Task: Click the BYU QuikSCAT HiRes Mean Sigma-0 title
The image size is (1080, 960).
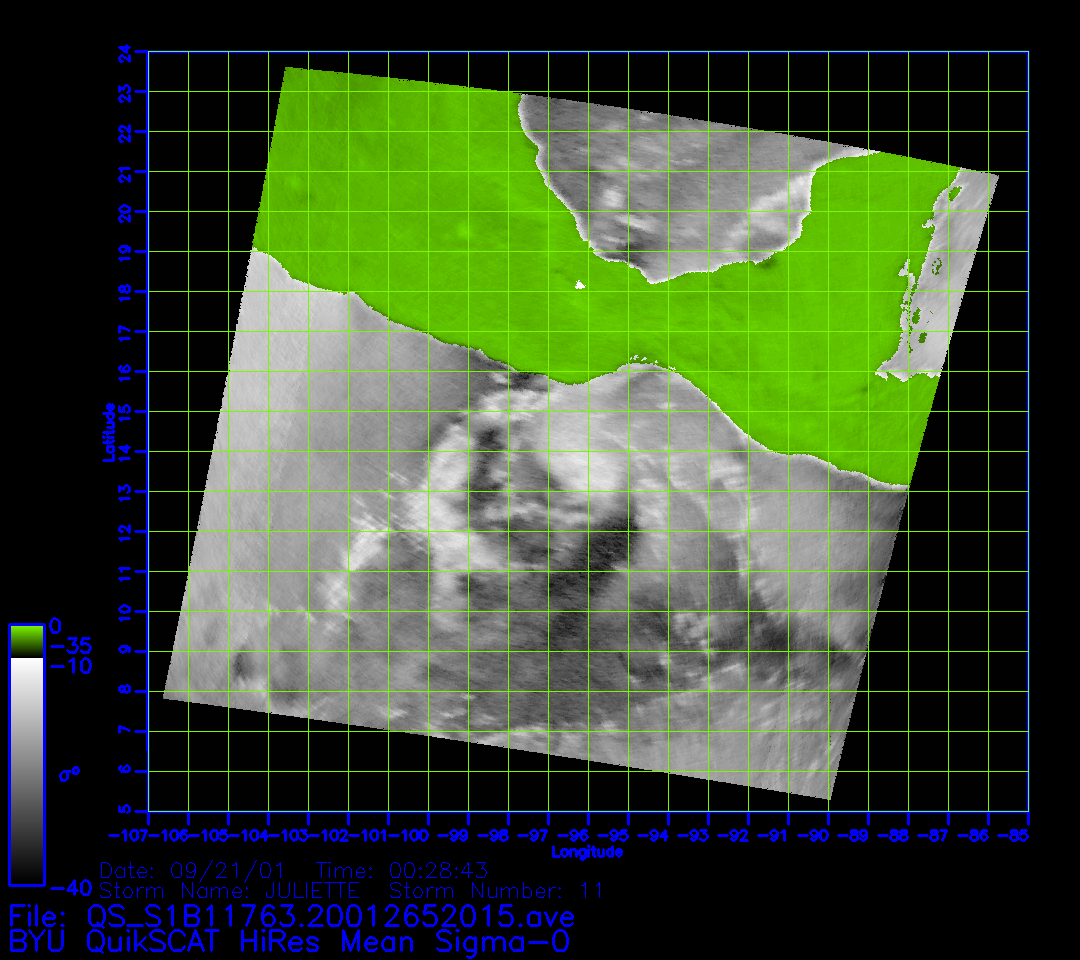Action: (x=290, y=941)
